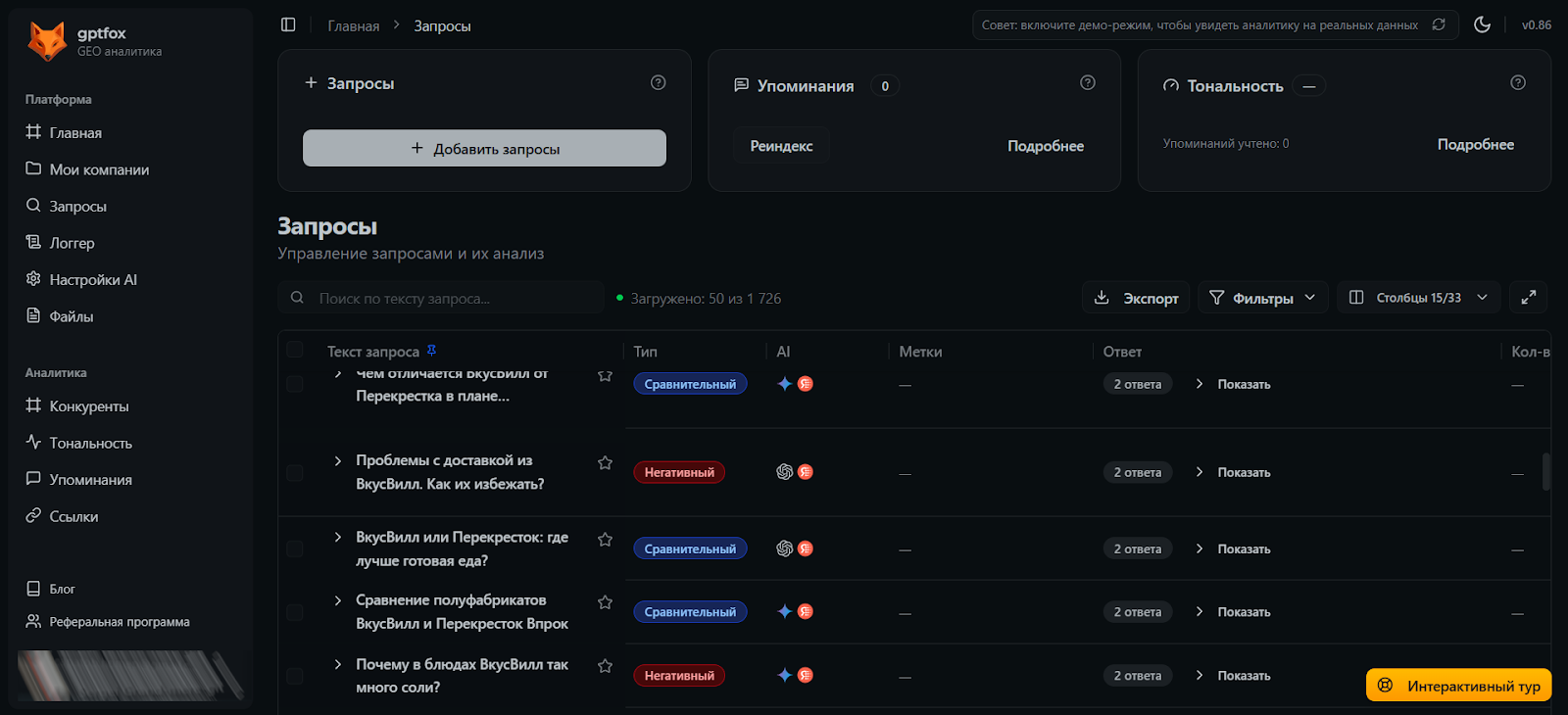Click pin icon next to Текст запроса
Image resolution: width=1568 pixels, height=715 pixels.
(431, 351)
